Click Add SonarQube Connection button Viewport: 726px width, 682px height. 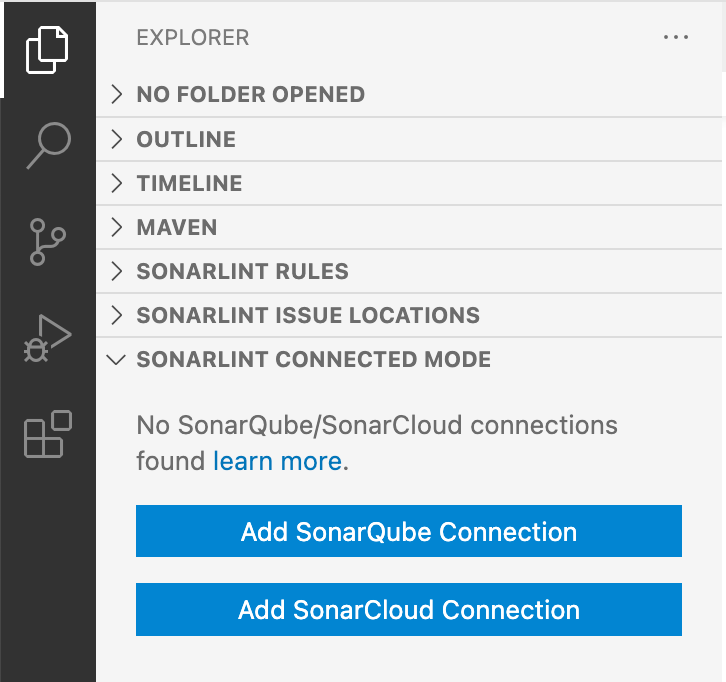(x=409, y=531)
